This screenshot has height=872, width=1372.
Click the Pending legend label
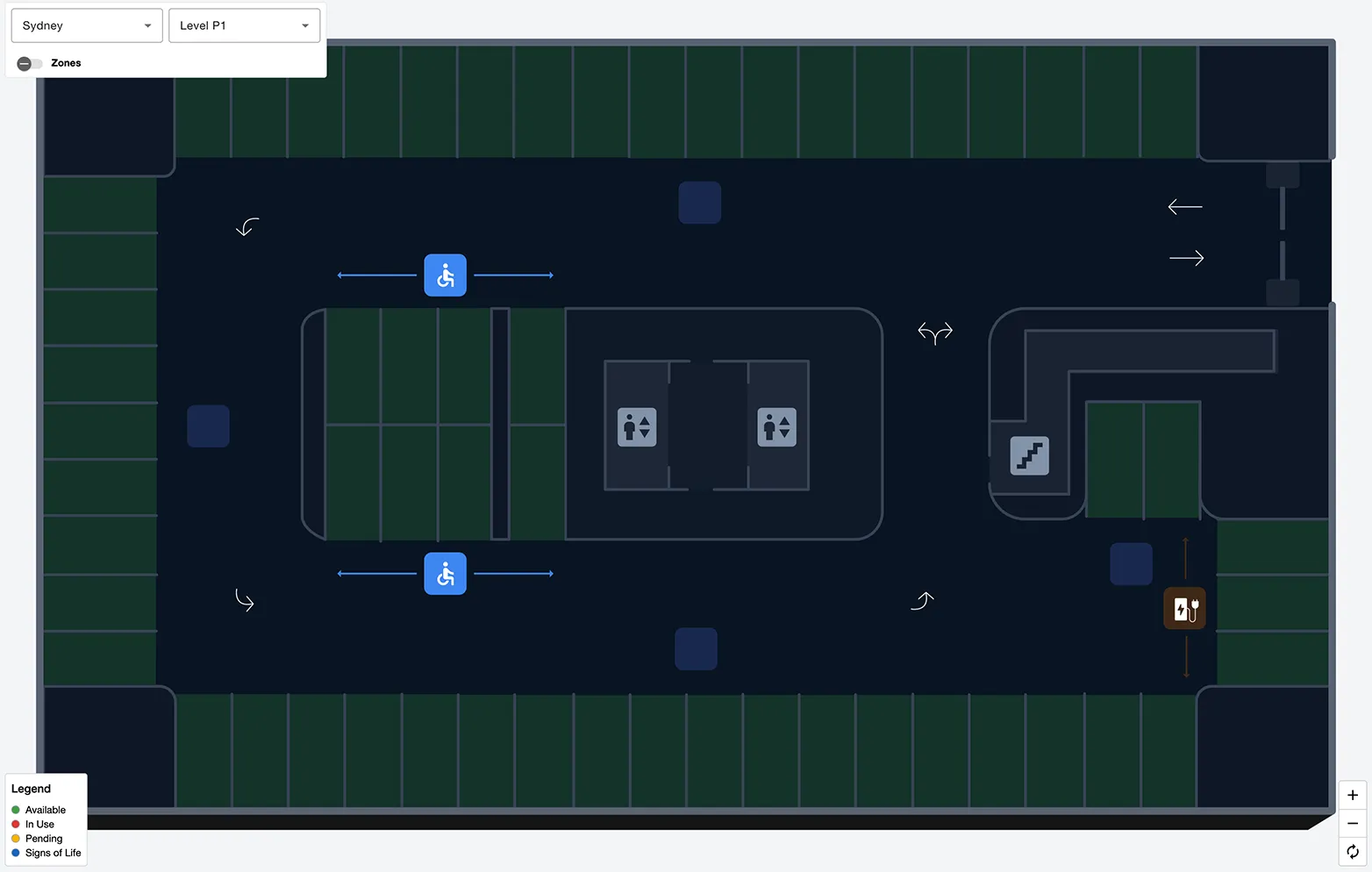pyautogui.click(x=44, y=839)
